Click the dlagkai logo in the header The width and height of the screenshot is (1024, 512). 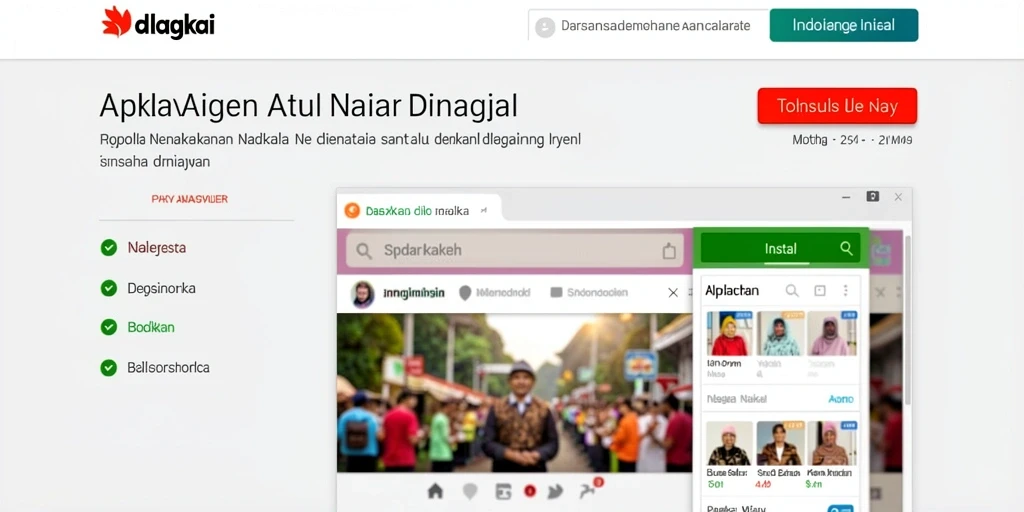[158, 24]
